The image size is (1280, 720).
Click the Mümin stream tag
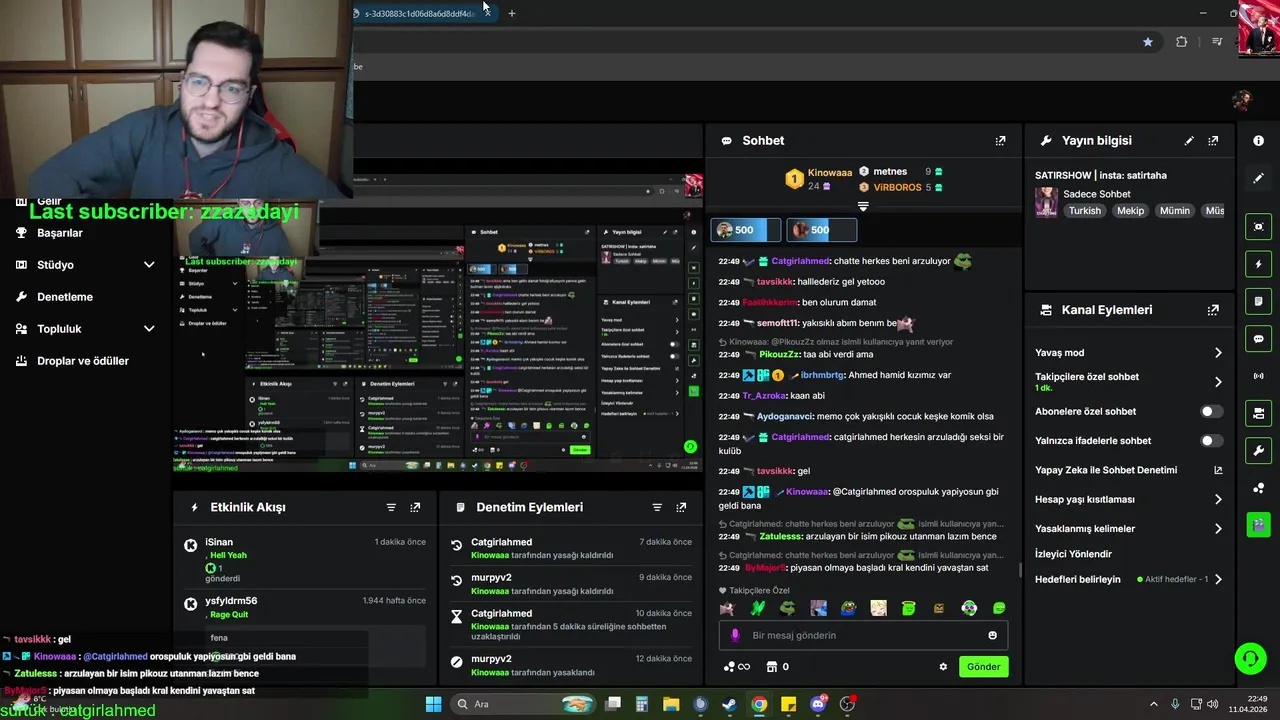1175,211
